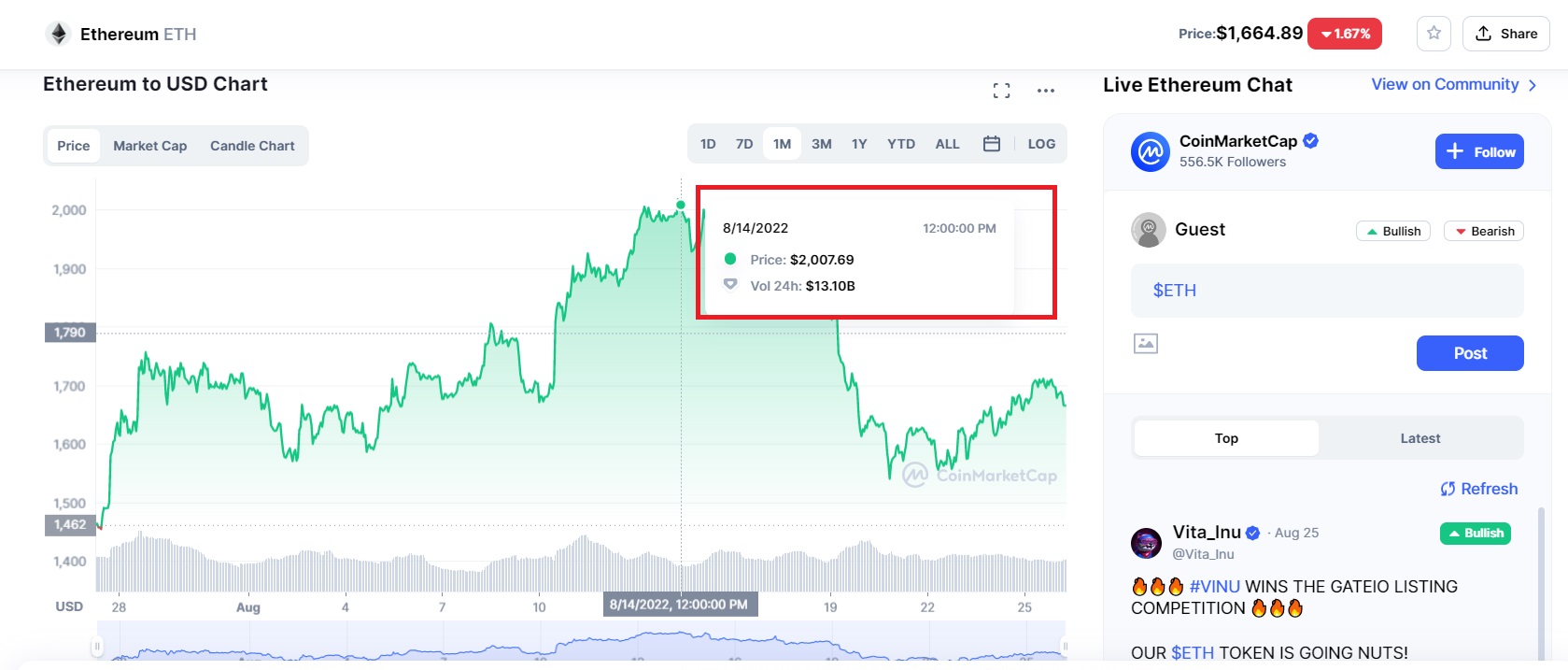Click the Share button
Viewport: 1568px width, 670px height.
(x=1505, y=34)
